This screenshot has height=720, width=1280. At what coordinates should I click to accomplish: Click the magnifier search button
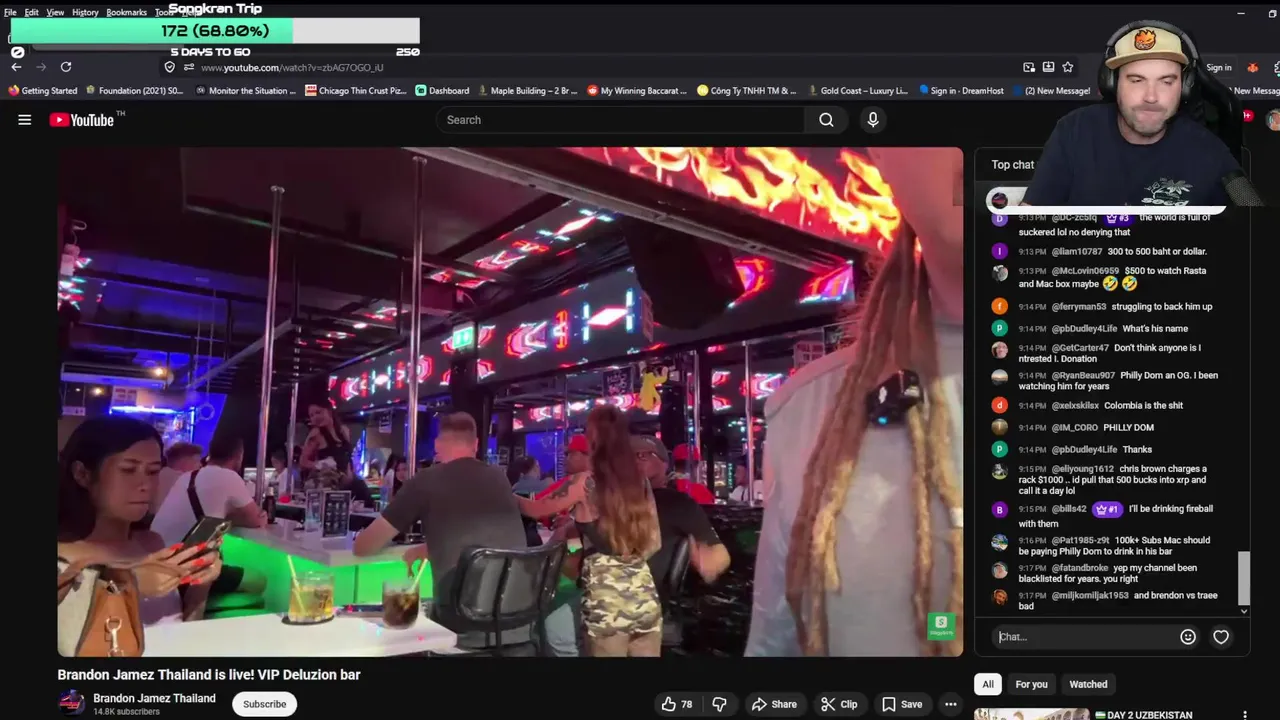click(x=826, y=120)
